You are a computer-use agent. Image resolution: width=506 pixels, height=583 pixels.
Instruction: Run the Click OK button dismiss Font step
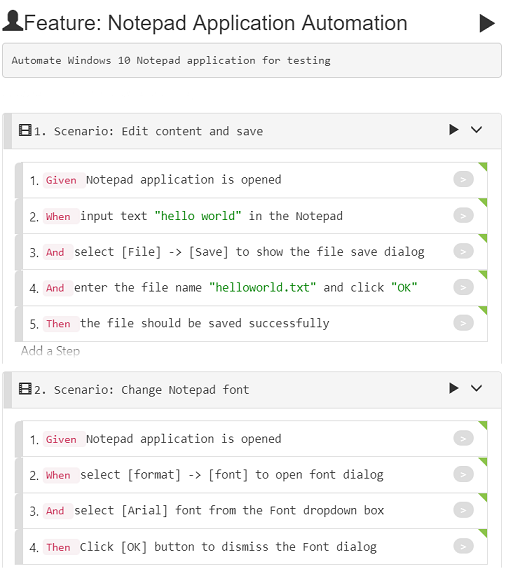pyautogui.click(x=463, y=546)
